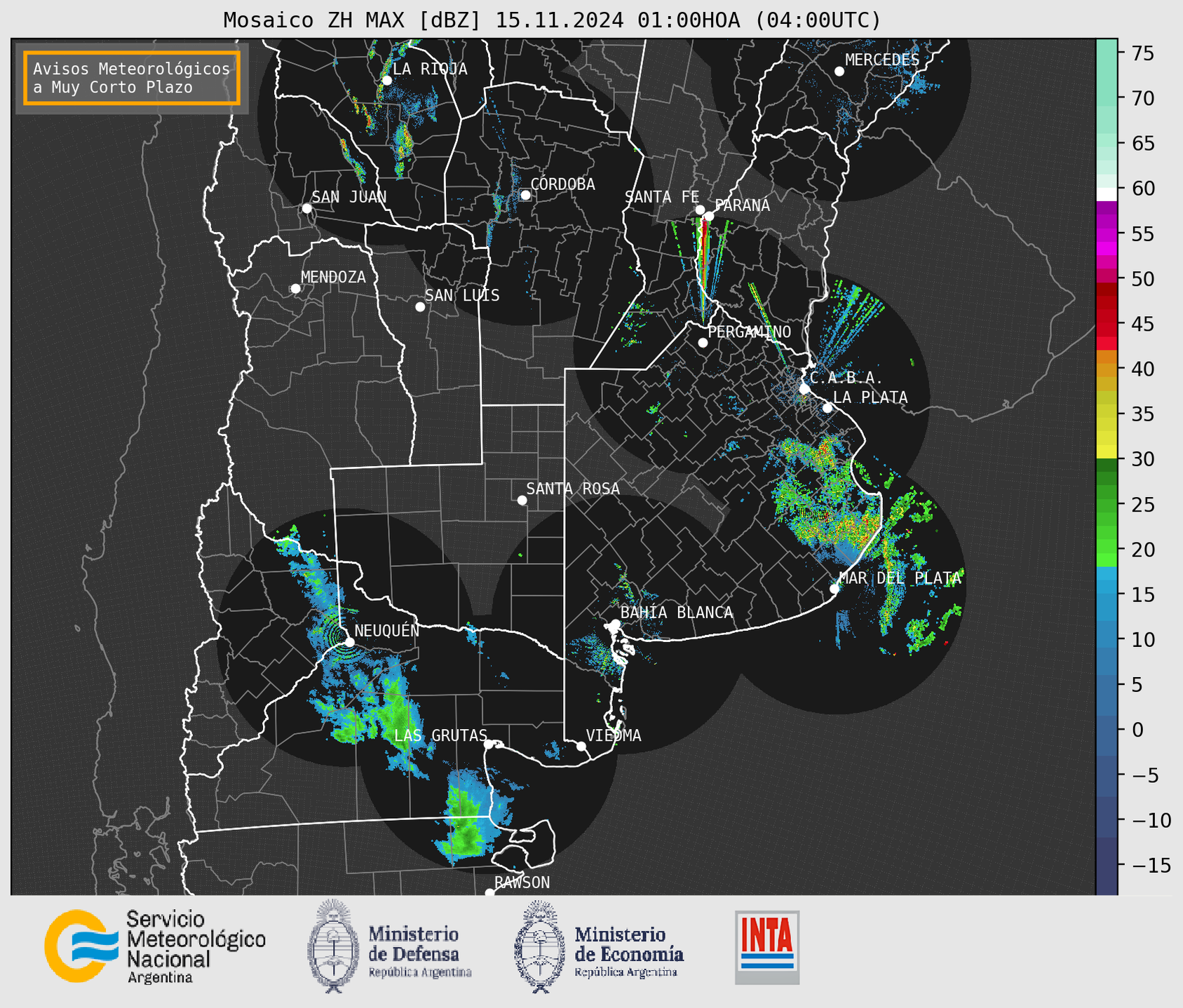The width and height of the screenshot is (1183, 1008).
Task: Select the La Rioja city marker
Action: (386, 80)
